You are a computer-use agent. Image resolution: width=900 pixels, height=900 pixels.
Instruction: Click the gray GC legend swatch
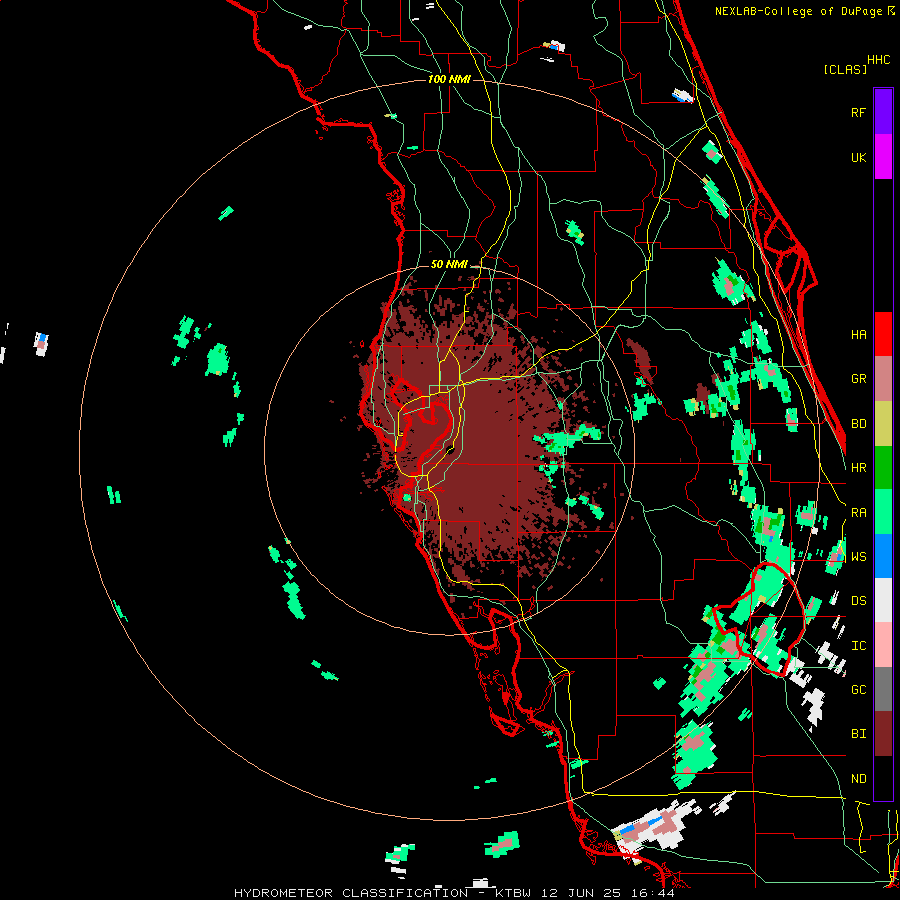click(883, 689)
